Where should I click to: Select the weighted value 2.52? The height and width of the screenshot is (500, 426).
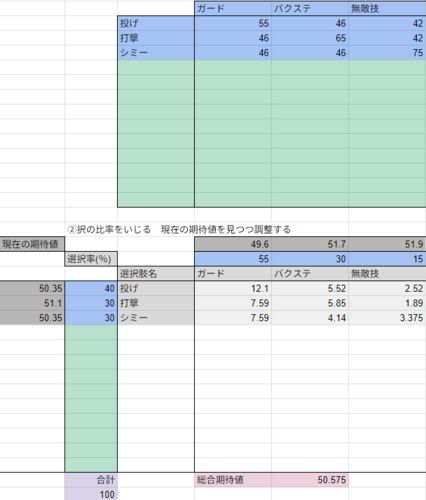[387, 288]
